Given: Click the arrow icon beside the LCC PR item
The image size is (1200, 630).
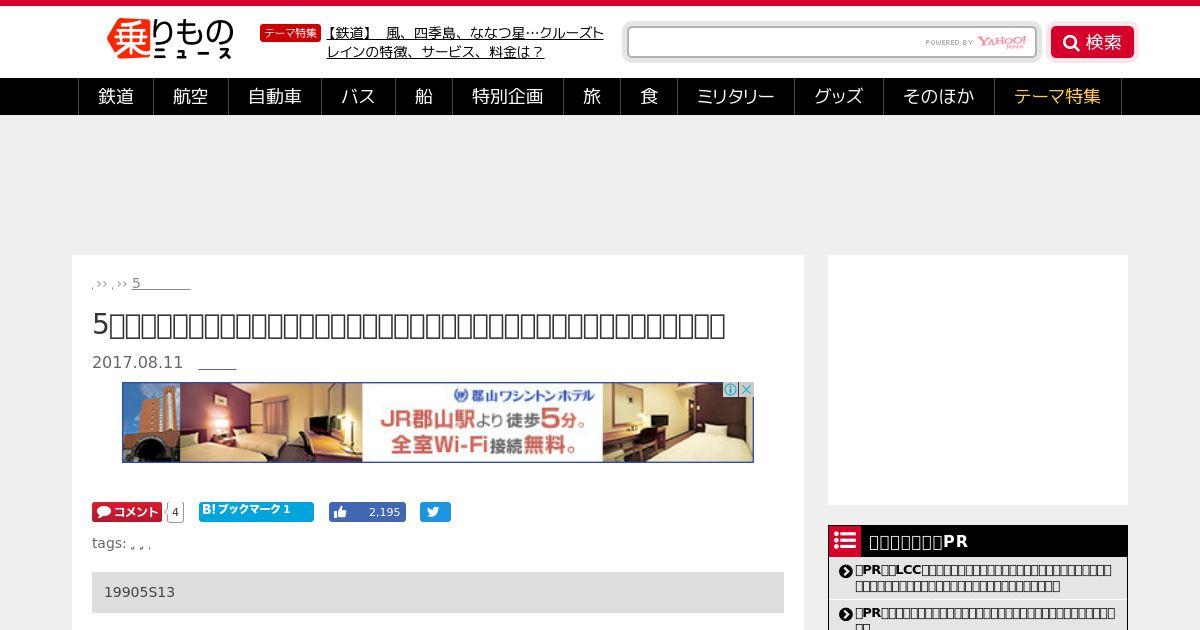Looking at the screenshot, I should pyautogui.click(x=845, y=573).
